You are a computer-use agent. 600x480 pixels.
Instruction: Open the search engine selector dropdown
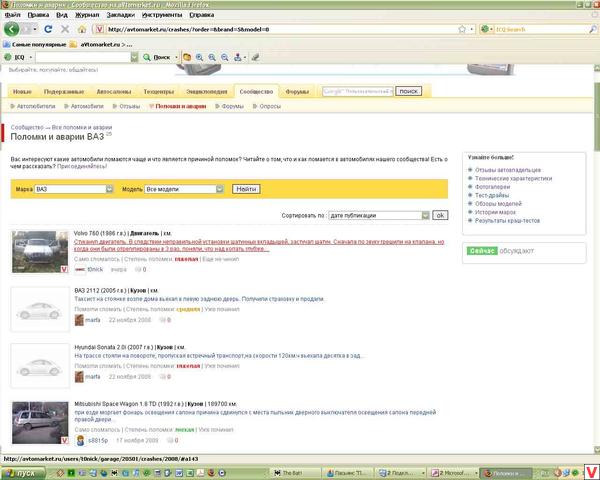coord(487,29)
